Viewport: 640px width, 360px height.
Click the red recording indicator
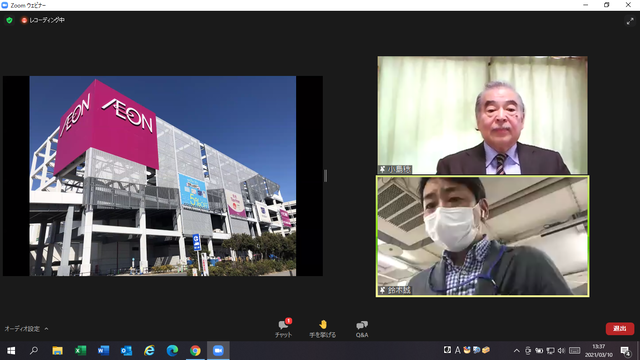pos(24,20)
